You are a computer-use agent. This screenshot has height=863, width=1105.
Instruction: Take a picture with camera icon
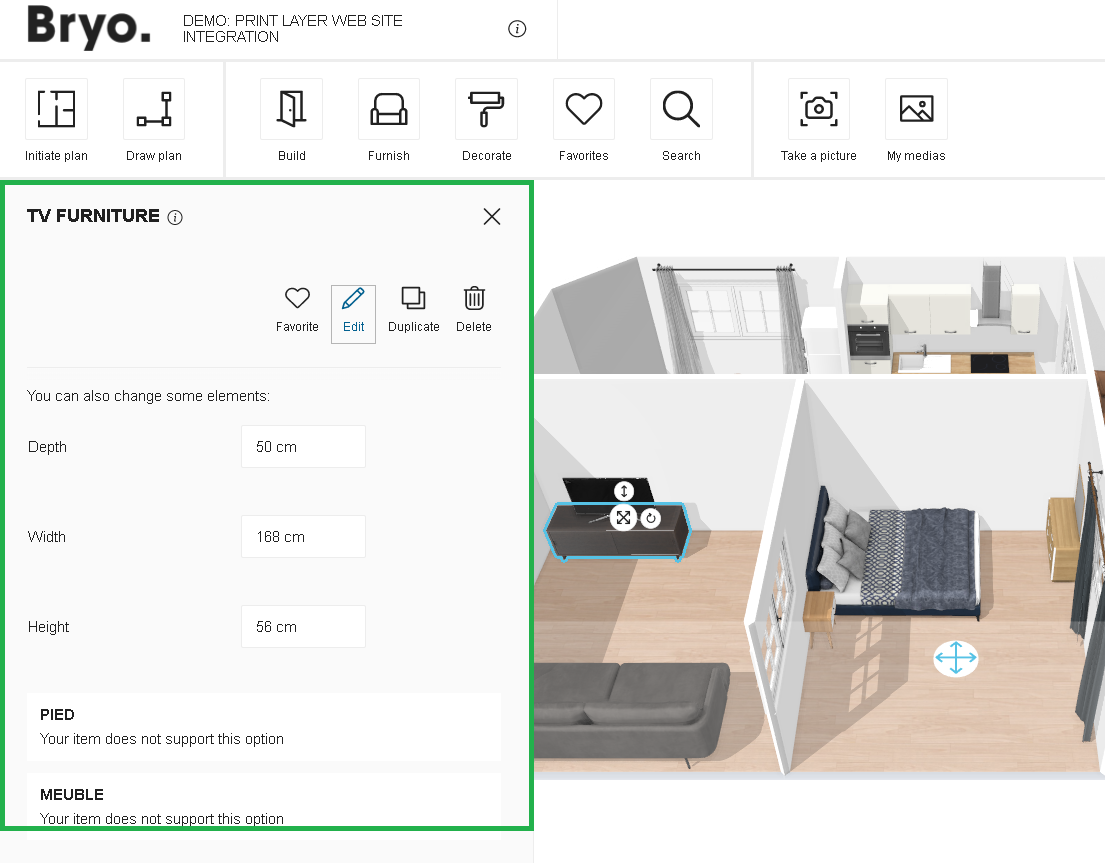point(818,109)
